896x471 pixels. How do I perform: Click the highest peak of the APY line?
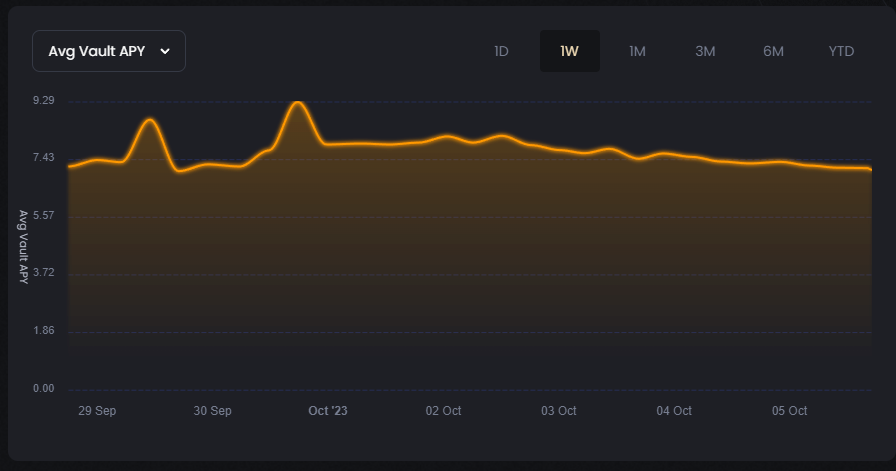pos(297,102)
